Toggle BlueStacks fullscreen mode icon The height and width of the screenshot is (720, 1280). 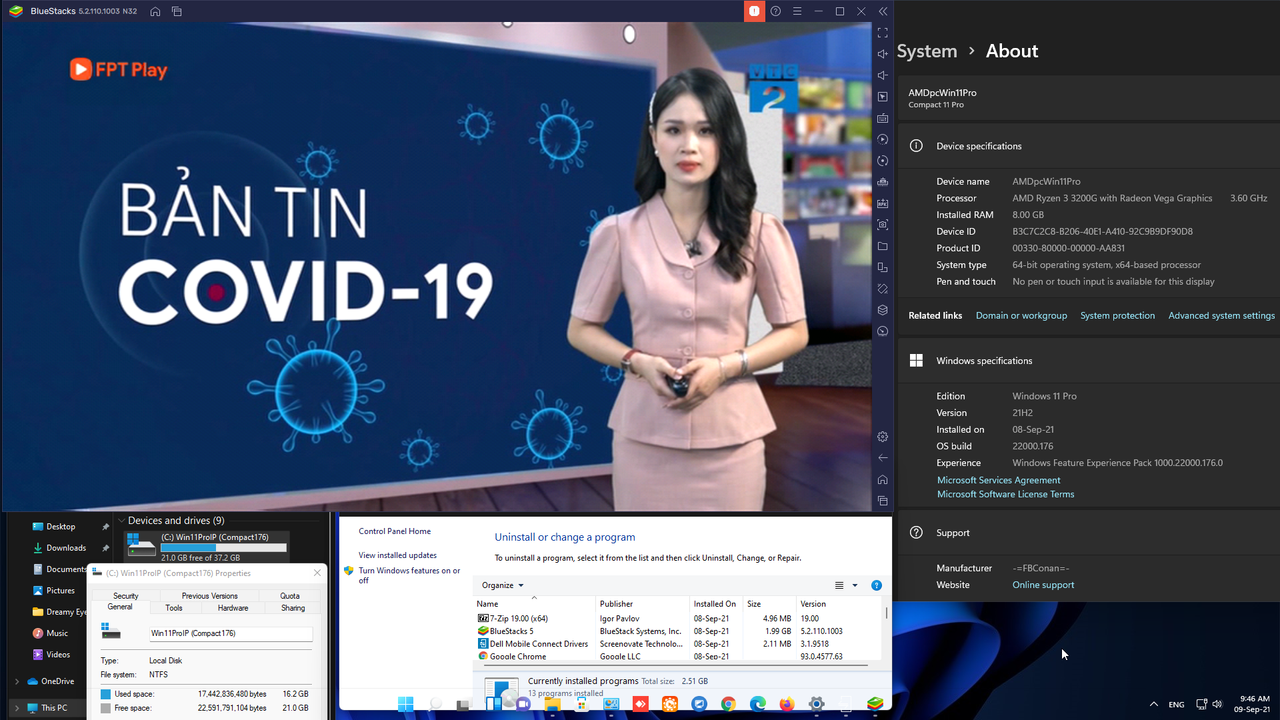[882, 33]
